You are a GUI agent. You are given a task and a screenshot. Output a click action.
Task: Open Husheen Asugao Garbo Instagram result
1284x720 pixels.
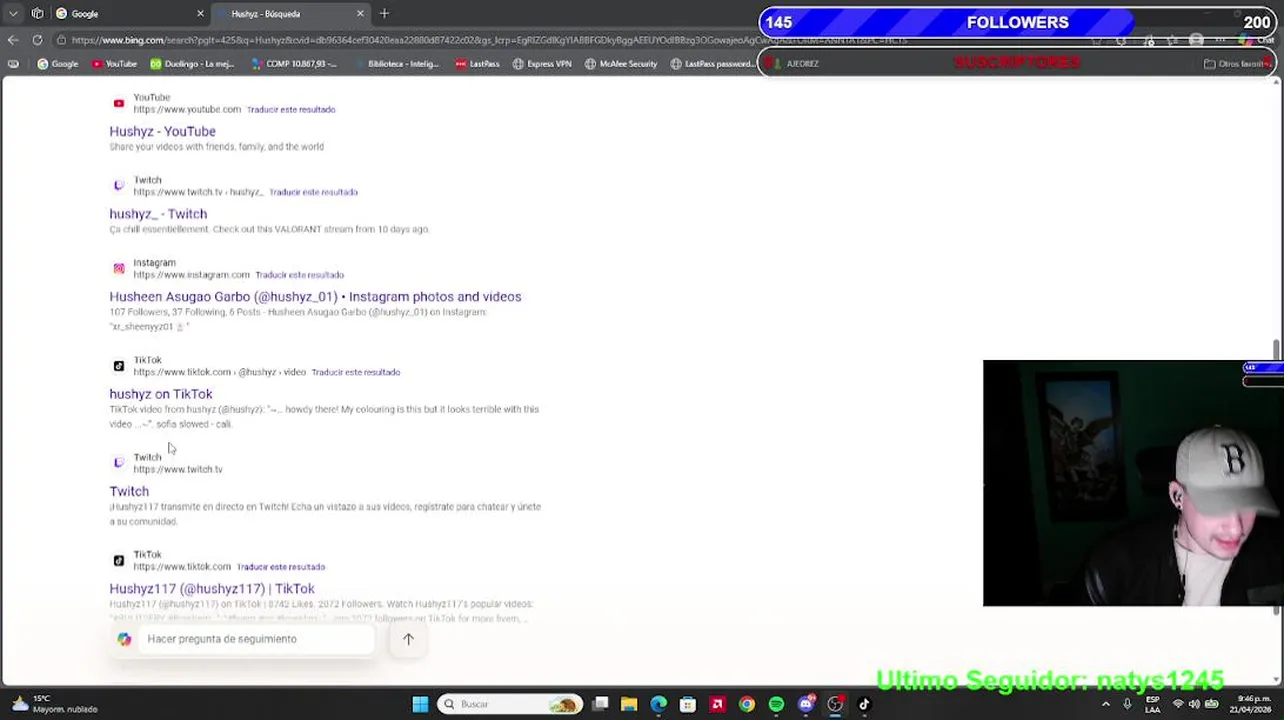[x=315, y=297]
